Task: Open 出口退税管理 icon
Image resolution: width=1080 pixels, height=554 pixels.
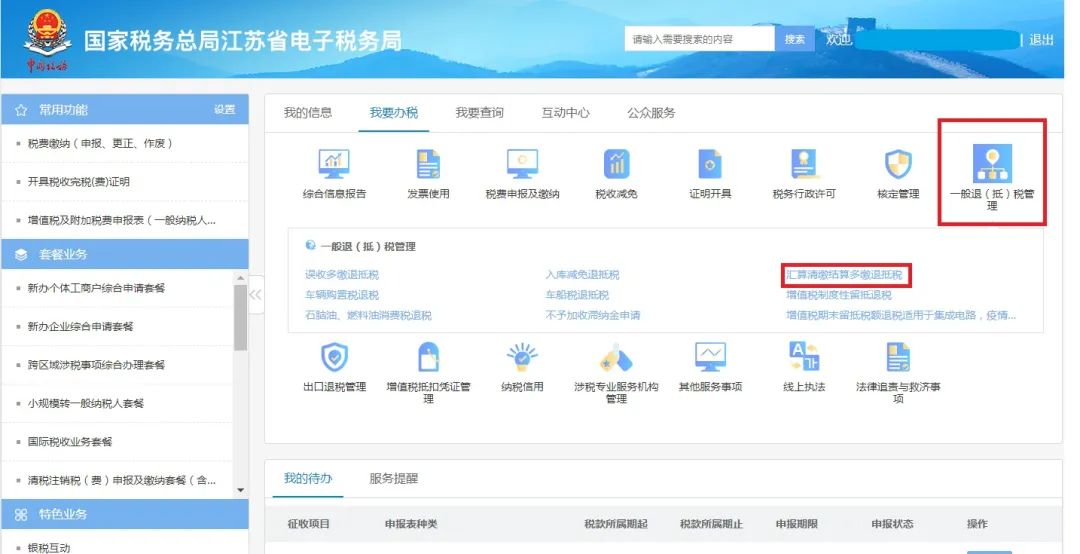Action: click(334, 358)
